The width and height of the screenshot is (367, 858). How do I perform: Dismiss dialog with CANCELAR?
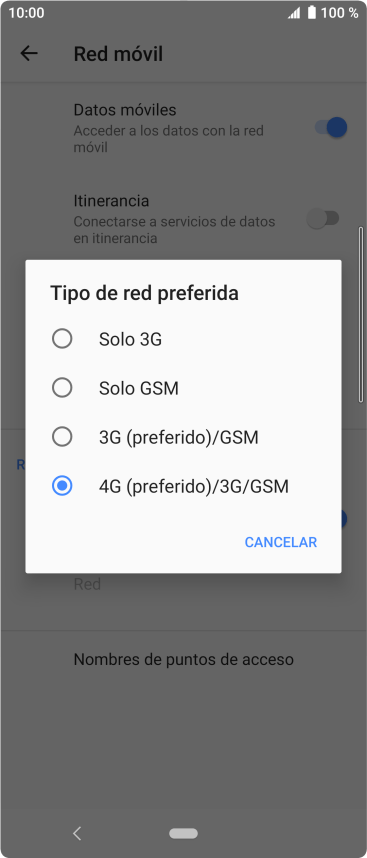pyautogui.click(x=281, y=542)
